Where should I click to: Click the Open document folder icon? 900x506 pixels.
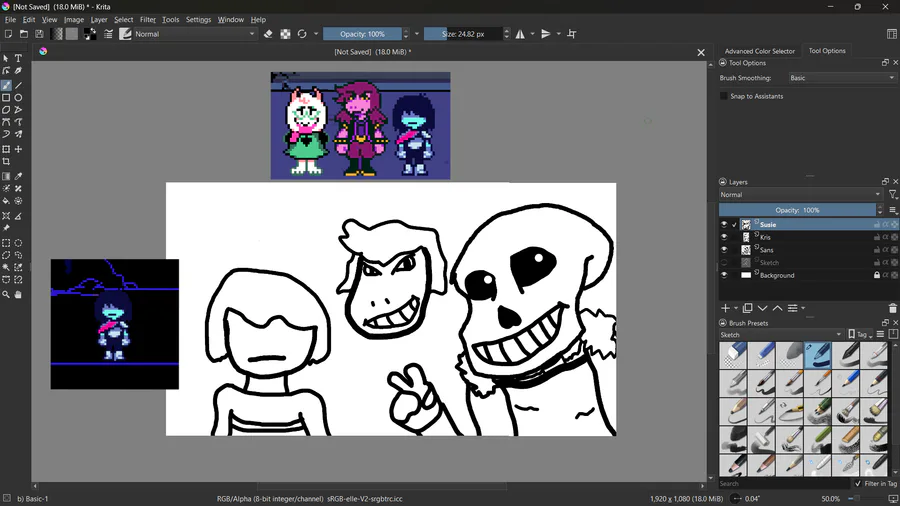[x=24, y=34]
